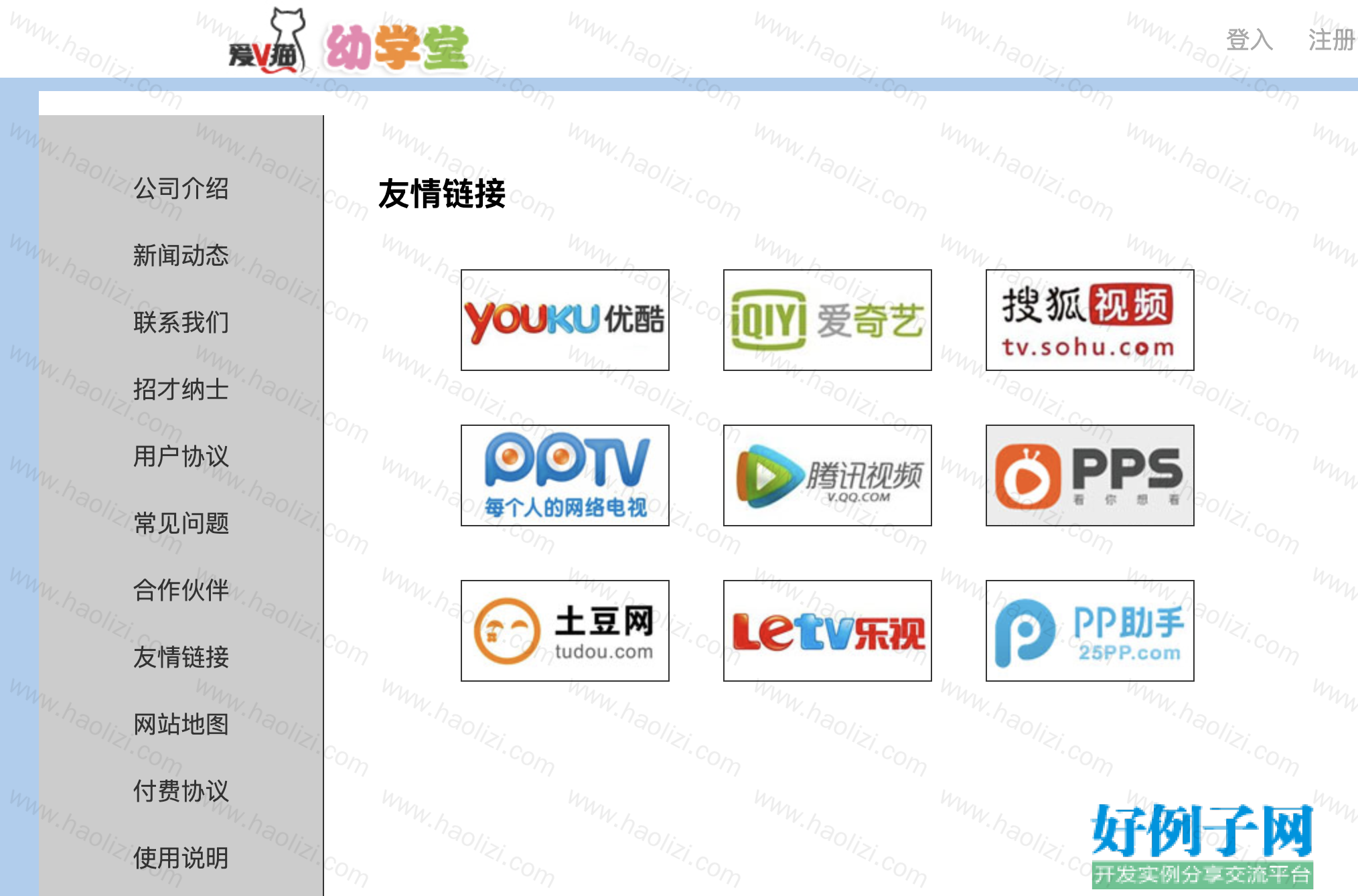Open 网站地图 site map
The height and width of the screenshot is (896, 1358).
click(181, 724)
